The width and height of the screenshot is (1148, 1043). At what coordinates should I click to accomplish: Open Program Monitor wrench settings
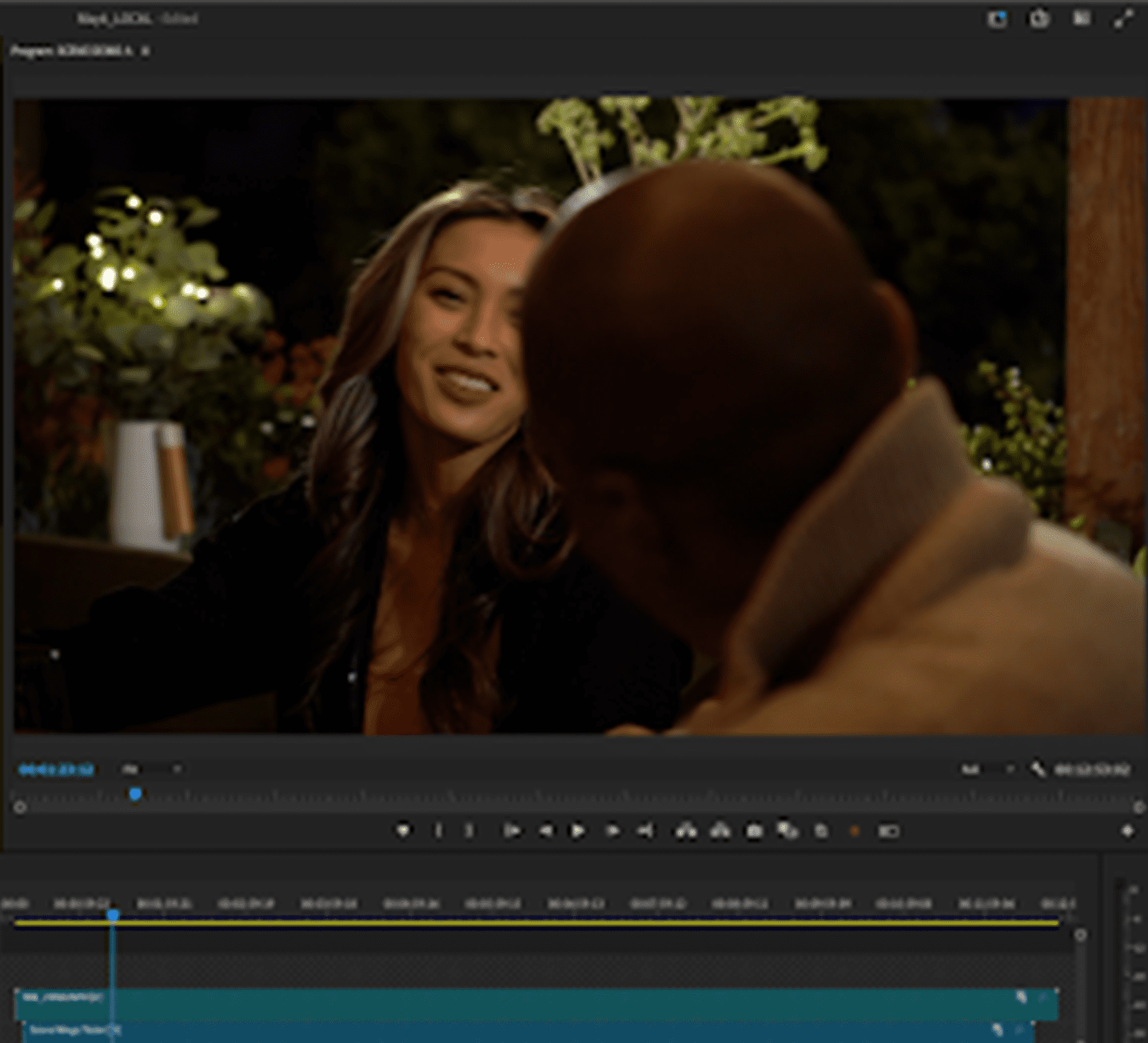[x=1037, y=768]
